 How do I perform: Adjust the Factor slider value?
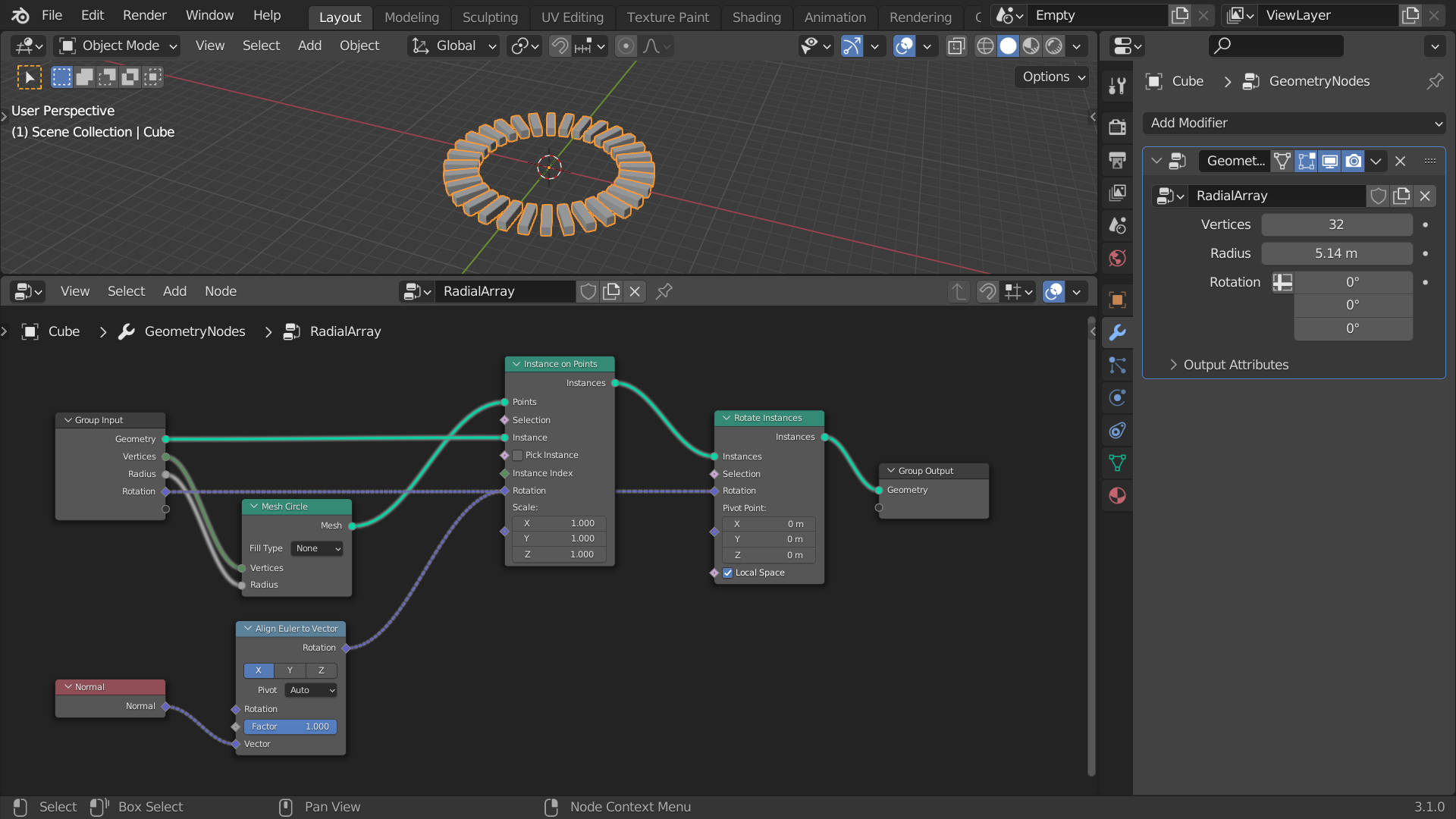[290, 726]
